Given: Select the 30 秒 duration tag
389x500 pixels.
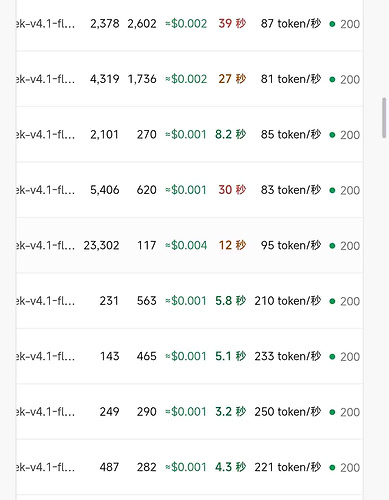Looking at the screenshot, I should (232, 190).
